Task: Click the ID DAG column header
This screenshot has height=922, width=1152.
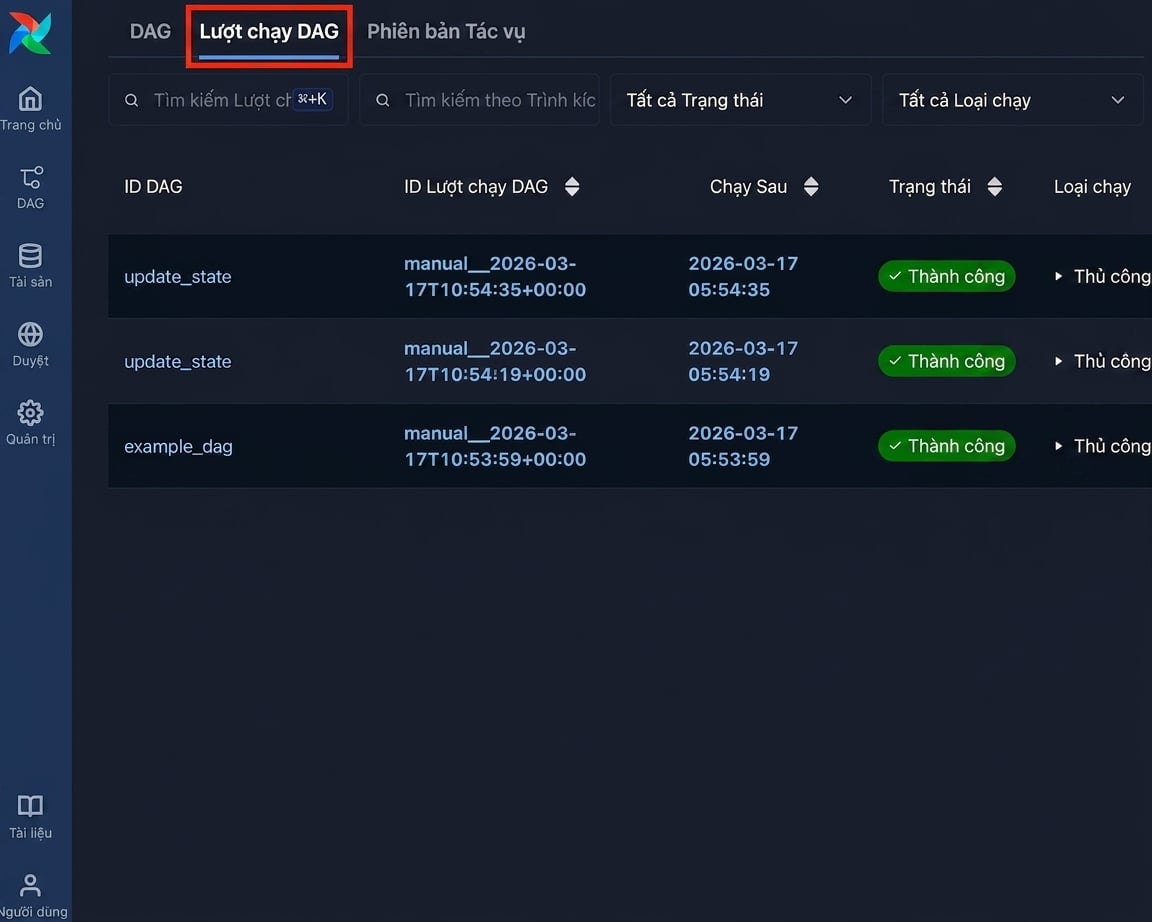Action: click(x=153, y=187)
